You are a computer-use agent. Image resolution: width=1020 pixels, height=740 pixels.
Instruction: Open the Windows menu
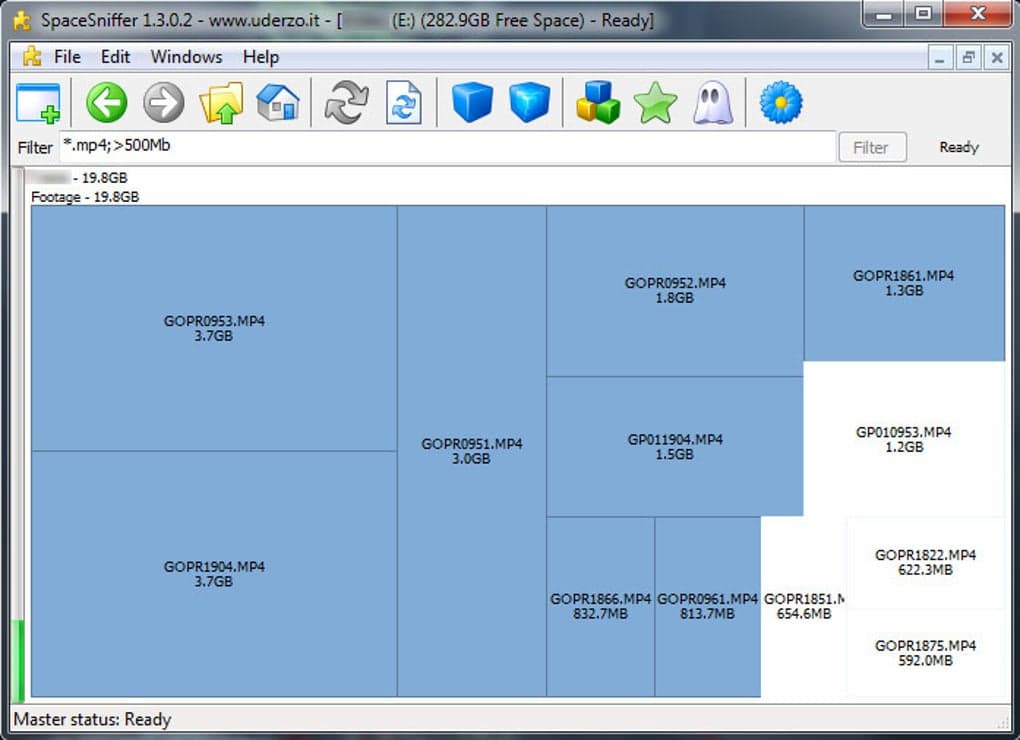tap(186, 57)
